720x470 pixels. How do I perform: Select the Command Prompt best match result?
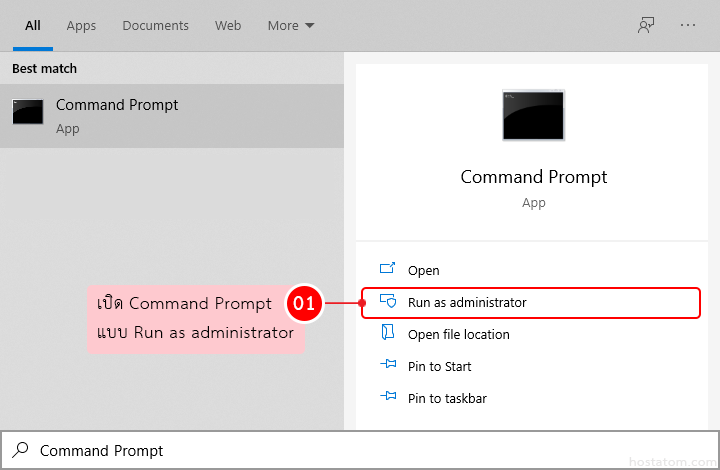(172, 116)
